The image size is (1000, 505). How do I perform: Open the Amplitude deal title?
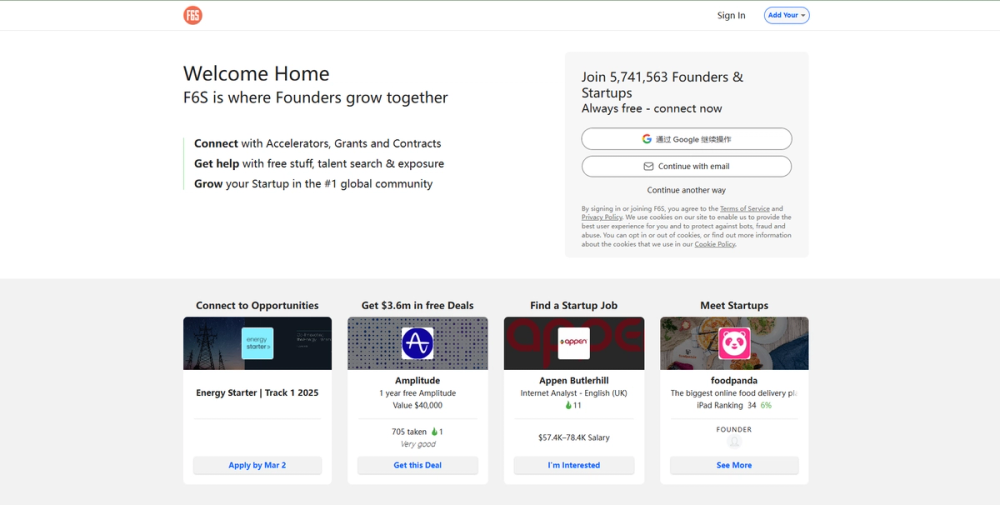pos(417,381)
